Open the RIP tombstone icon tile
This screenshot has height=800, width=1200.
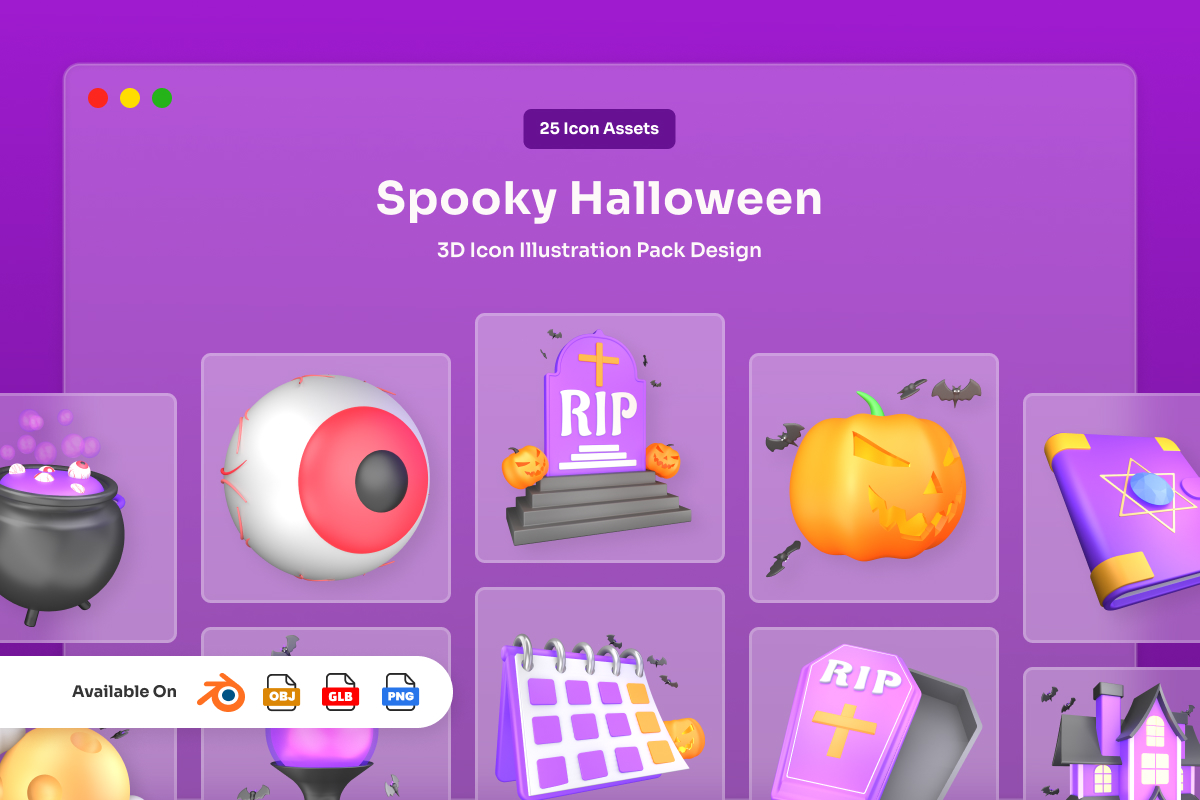pos(600,438)
